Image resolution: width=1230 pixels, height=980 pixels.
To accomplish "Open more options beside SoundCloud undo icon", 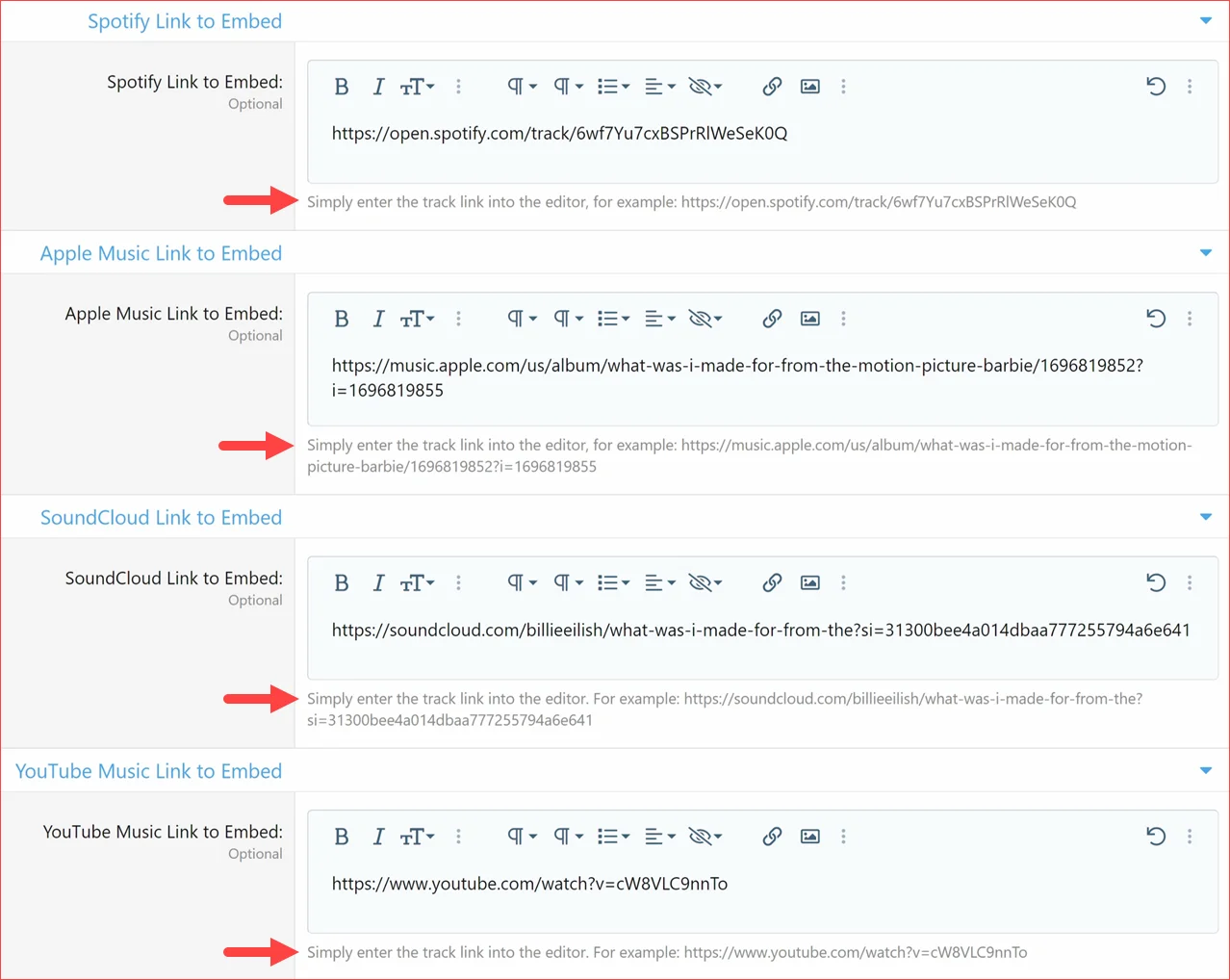I will pyautogui.click(x=1190, y=582).
